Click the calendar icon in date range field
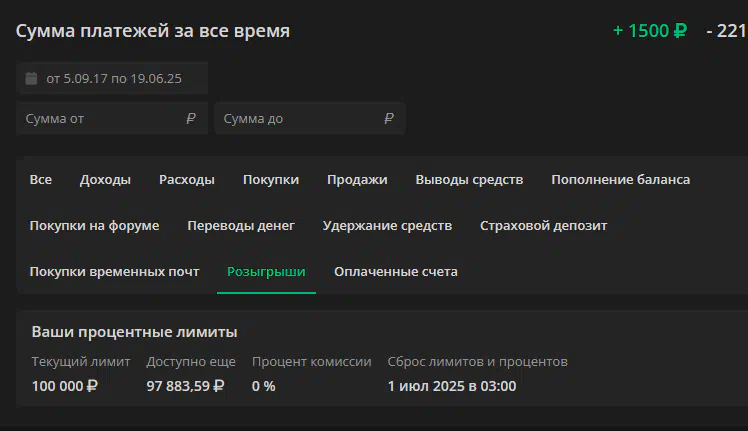Image resolution: width=748 pixels, height=431 pixels. tap(31, 78)
